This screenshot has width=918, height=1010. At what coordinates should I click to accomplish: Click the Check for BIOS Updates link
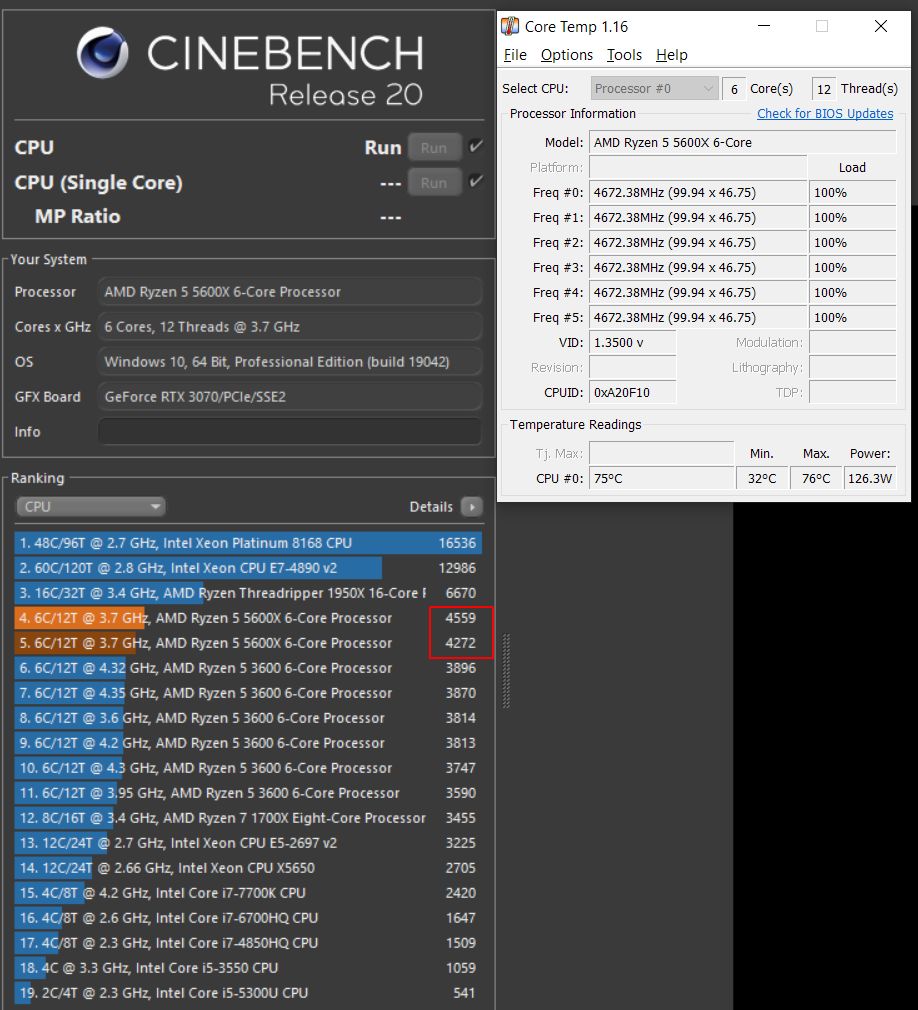[825, 113]
